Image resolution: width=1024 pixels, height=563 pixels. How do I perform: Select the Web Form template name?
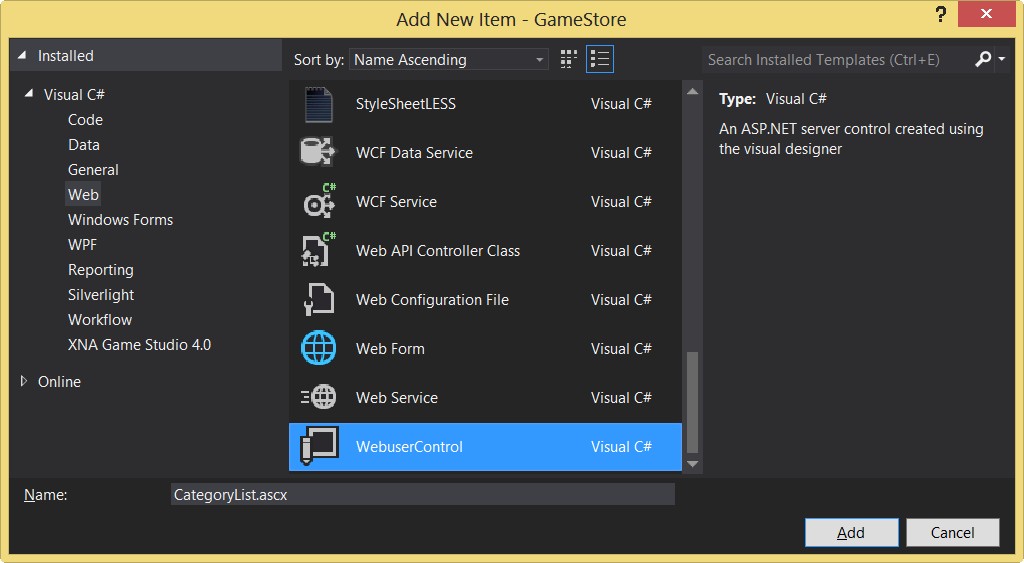390,348
